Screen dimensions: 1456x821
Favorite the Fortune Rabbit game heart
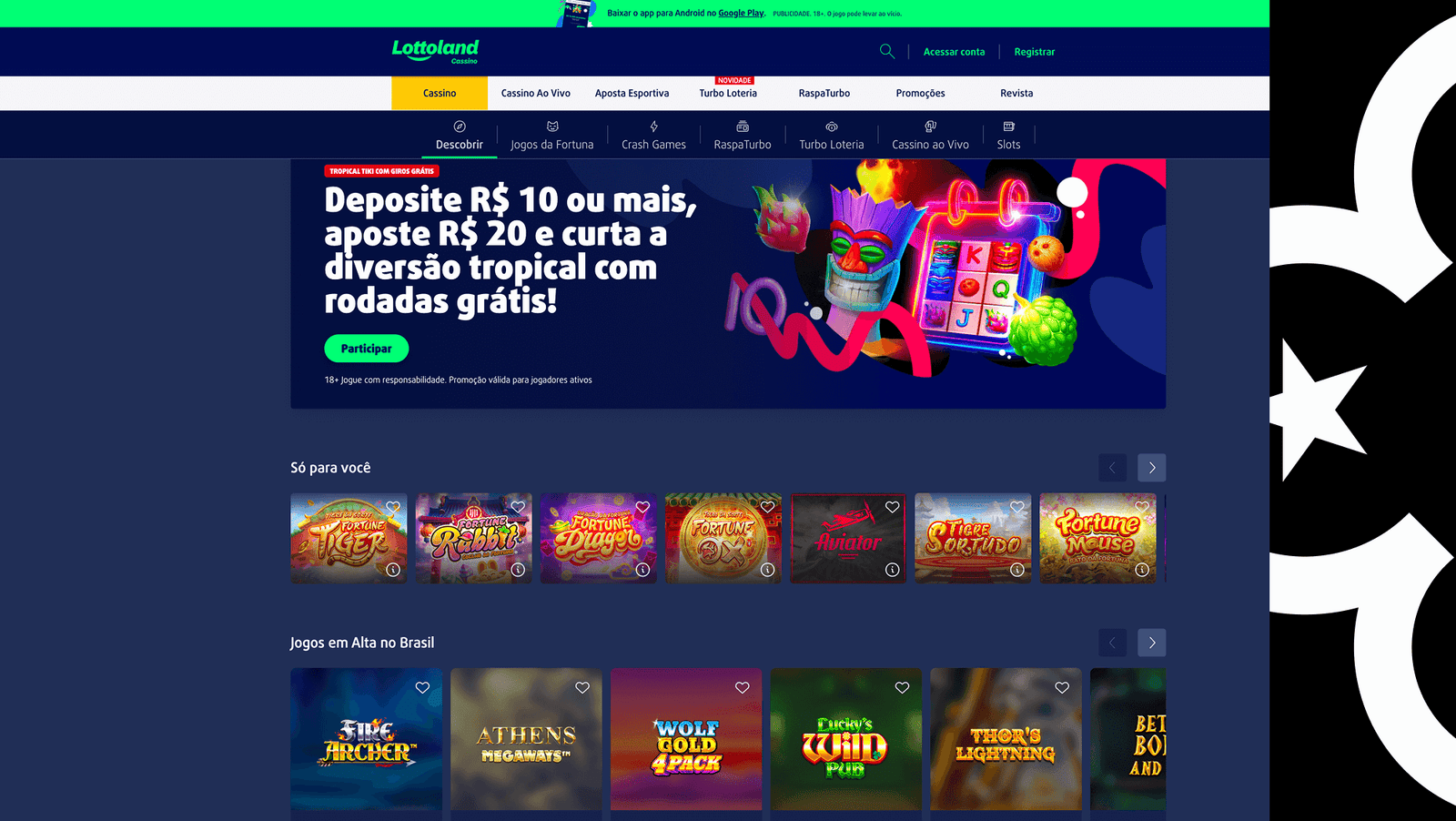(518, 507)
